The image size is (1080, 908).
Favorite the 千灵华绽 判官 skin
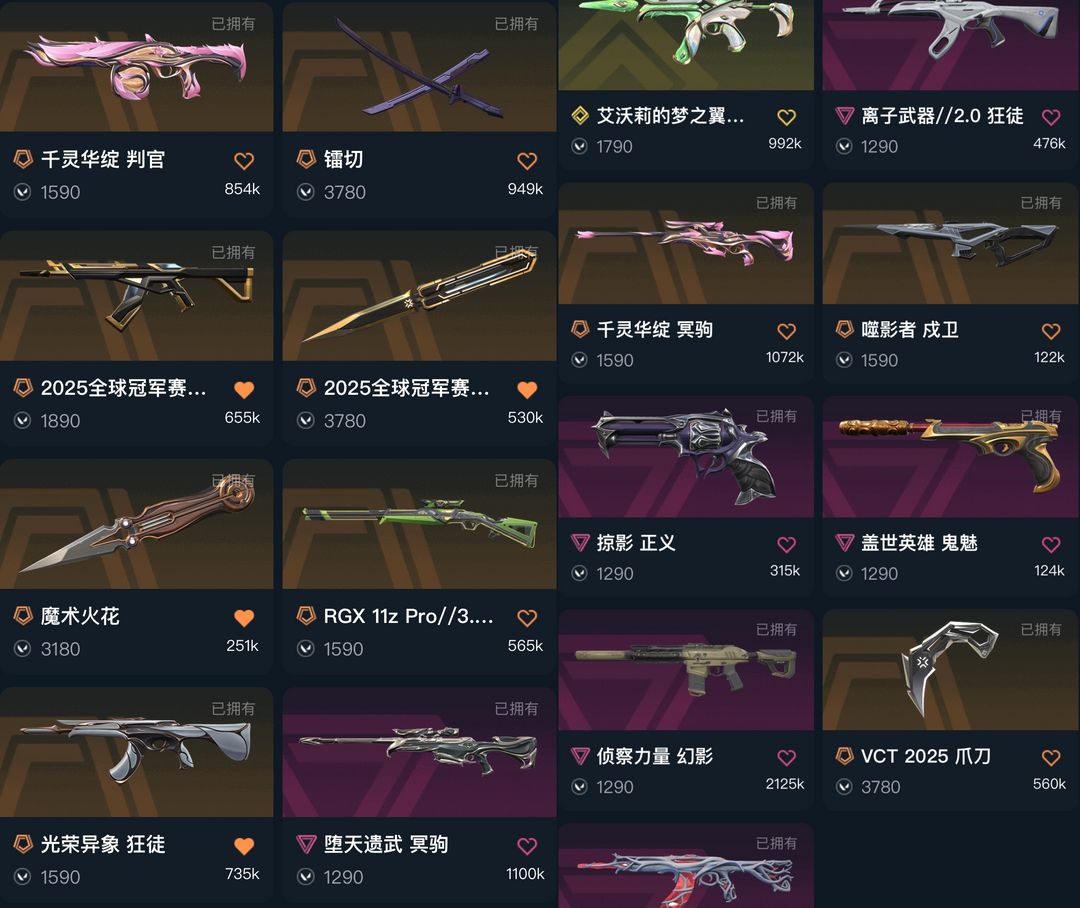pos(244,161)
